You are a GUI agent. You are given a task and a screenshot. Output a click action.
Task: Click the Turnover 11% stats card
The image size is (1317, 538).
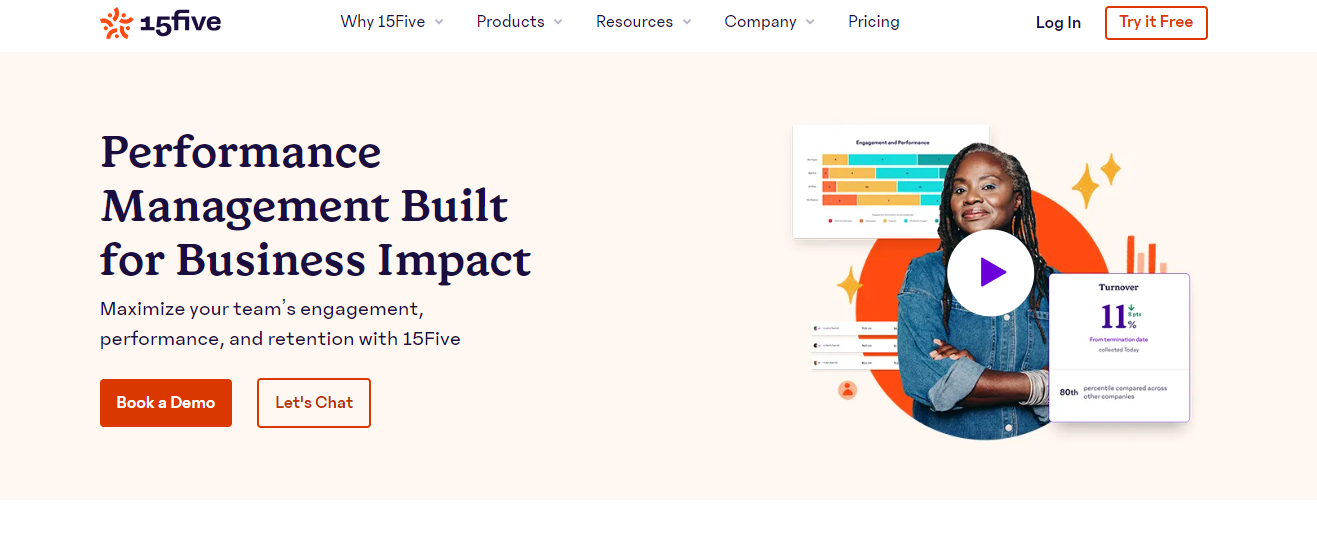[1119, 347]
